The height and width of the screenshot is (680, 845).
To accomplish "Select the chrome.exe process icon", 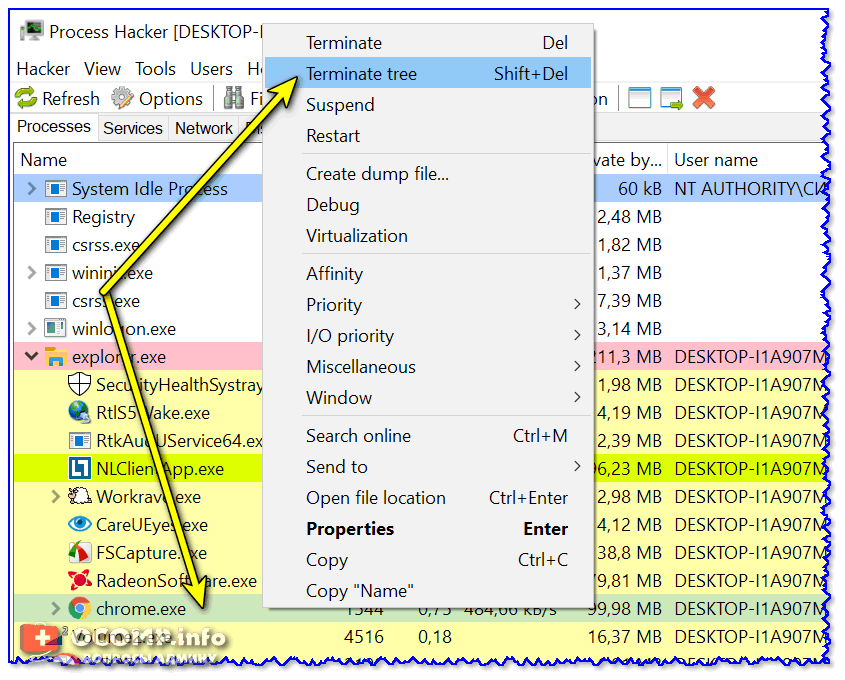I will tap(80, 608).
